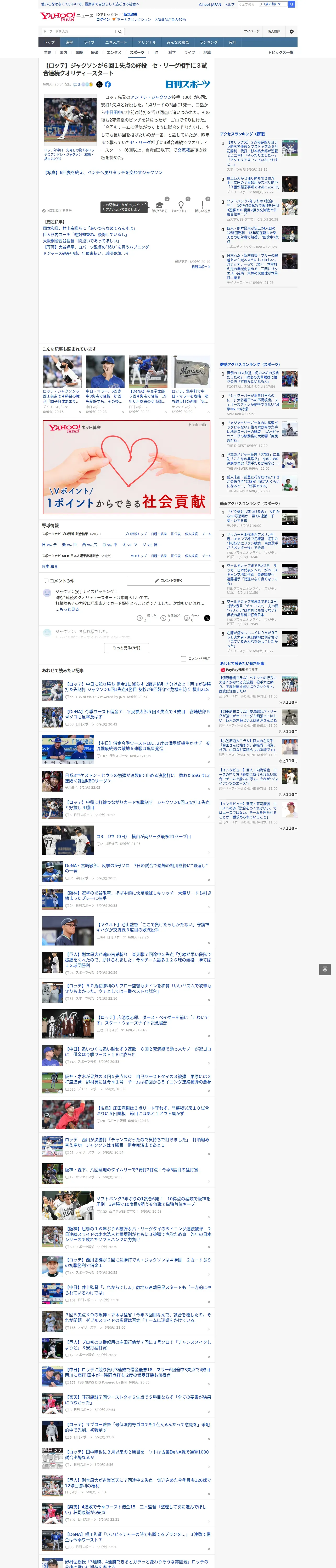Viewport: 336px width, 1568px height.
Task: Select the トップ tab
Action: point(49,43)
